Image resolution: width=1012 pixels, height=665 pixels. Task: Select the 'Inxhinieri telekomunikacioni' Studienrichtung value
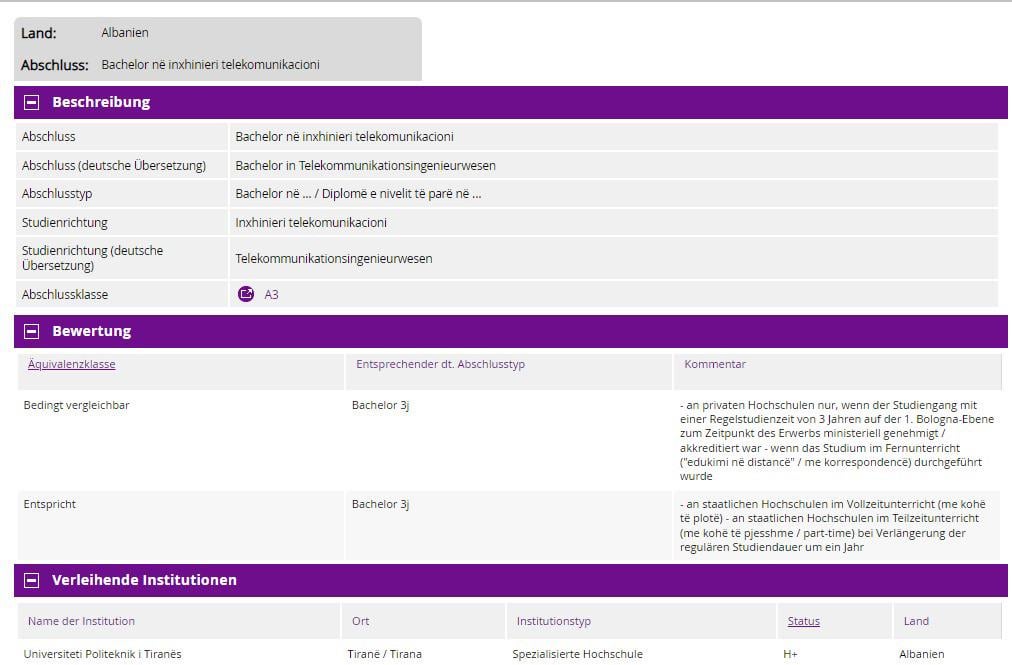click(x=311, y=222)
